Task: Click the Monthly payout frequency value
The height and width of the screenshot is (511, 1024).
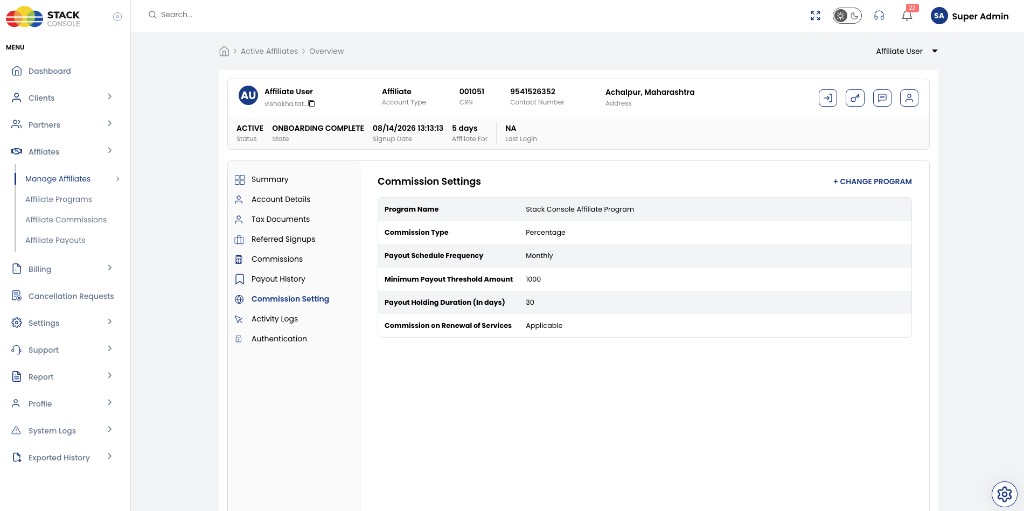Action: coord(539,256)
